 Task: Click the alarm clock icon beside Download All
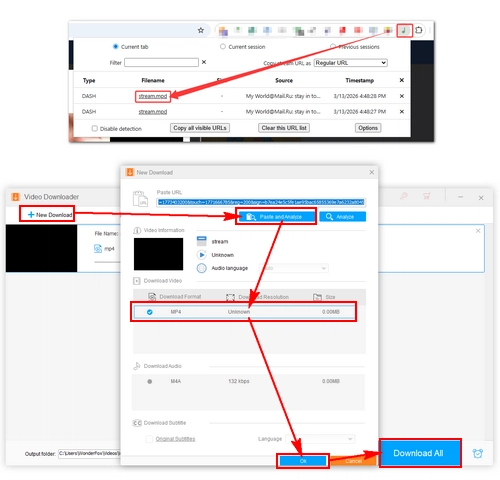coord(478,453)
